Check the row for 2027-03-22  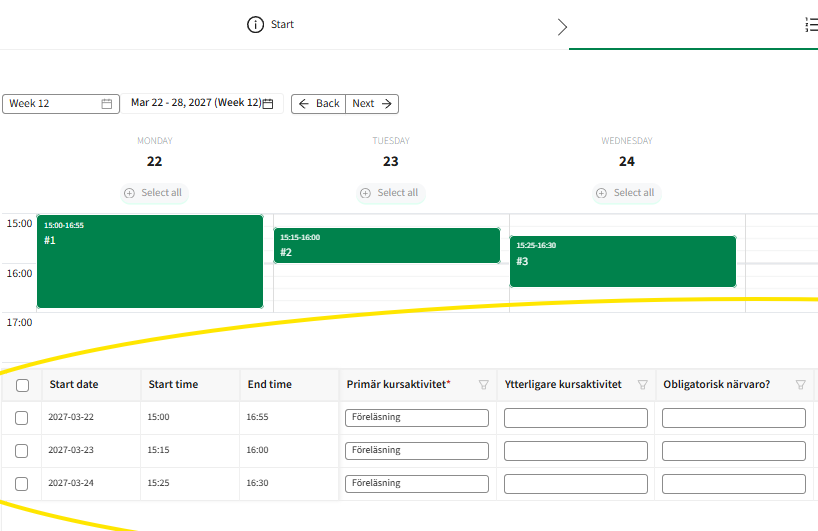[x=21, y=418]
